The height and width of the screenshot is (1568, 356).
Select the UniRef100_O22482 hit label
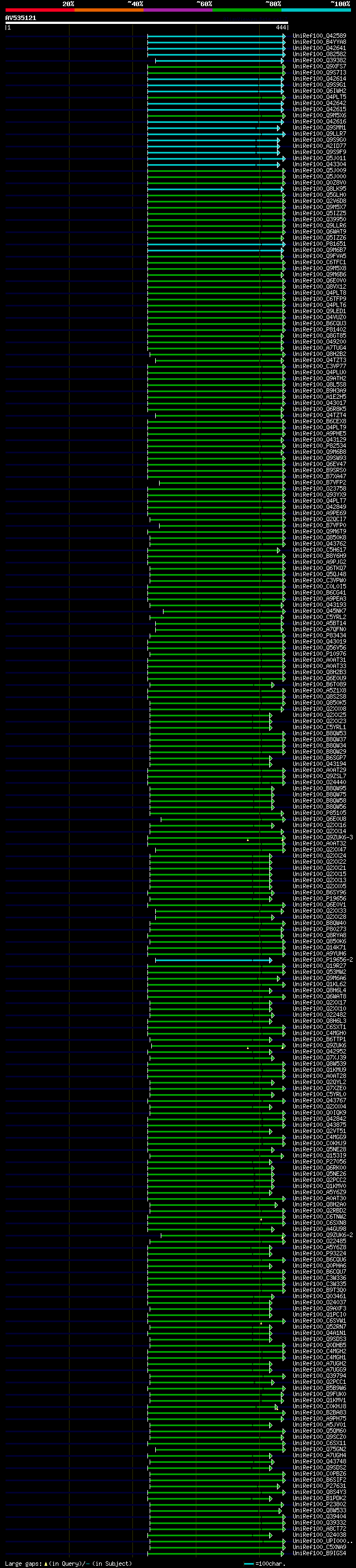point(319,1015)
